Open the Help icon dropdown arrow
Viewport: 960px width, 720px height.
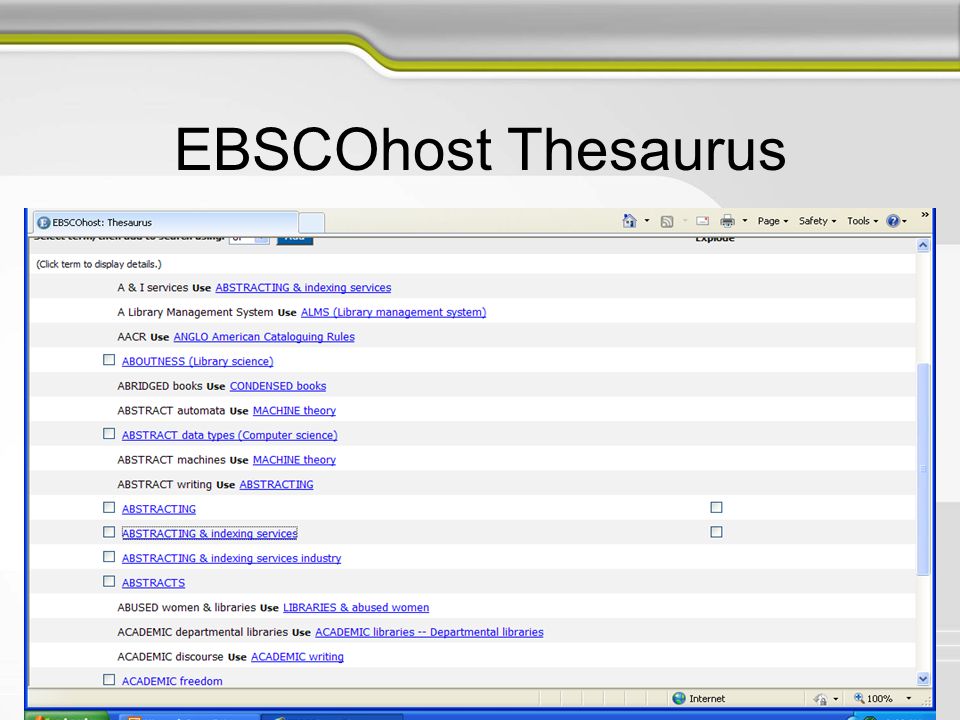(x=904, y=222)
